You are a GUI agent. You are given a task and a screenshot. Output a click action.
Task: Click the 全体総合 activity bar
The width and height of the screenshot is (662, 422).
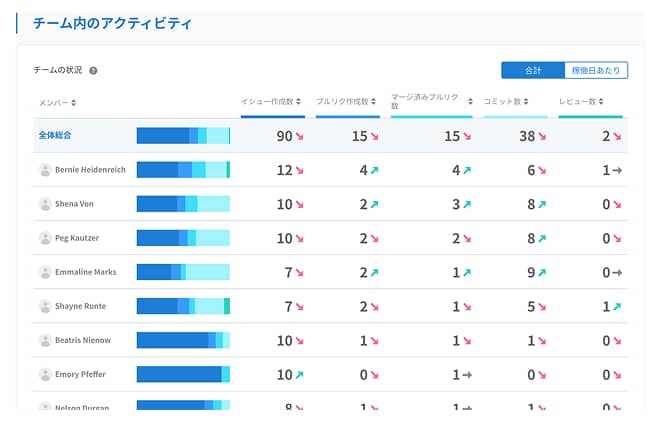coord(183,136)
